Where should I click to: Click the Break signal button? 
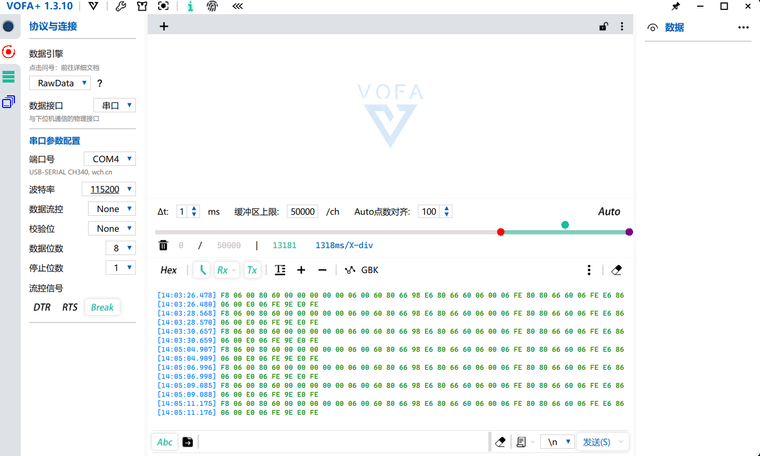(102, 307)
